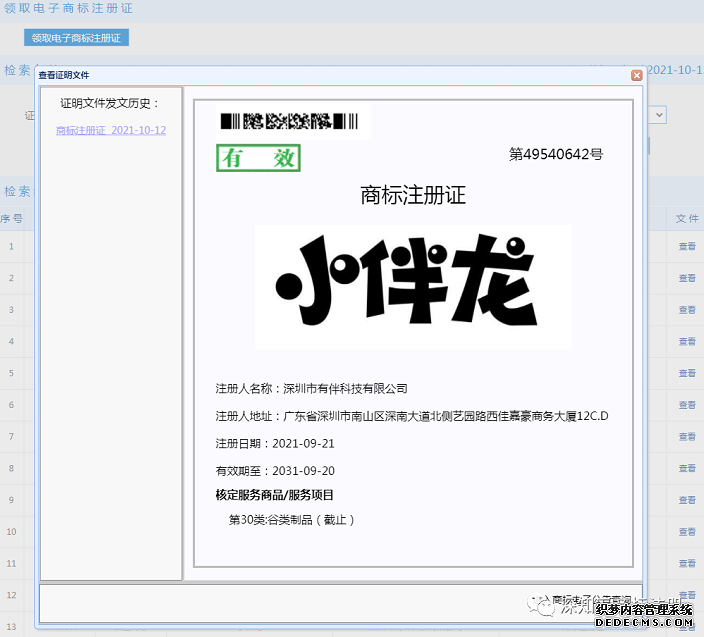The width and height of the screenshot is (704, 637).
Task: Open the 商标注册证_2021-10-12 history link
Action: (x=111, y=130)
